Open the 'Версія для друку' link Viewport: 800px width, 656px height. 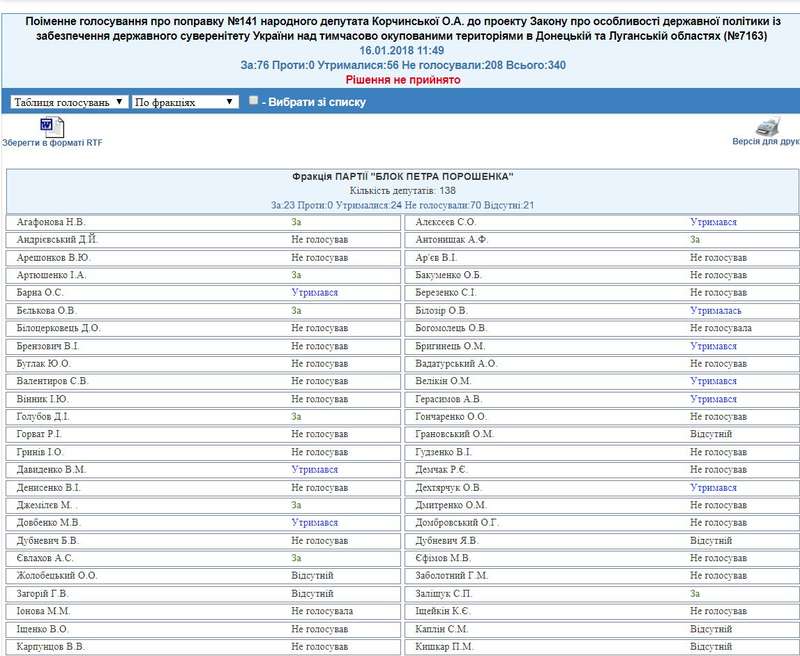(766, 142)
